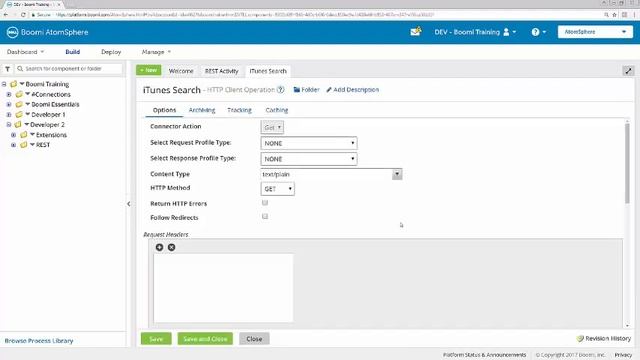
Task: Expand the #Connections tree node
Action: point(9,94)
